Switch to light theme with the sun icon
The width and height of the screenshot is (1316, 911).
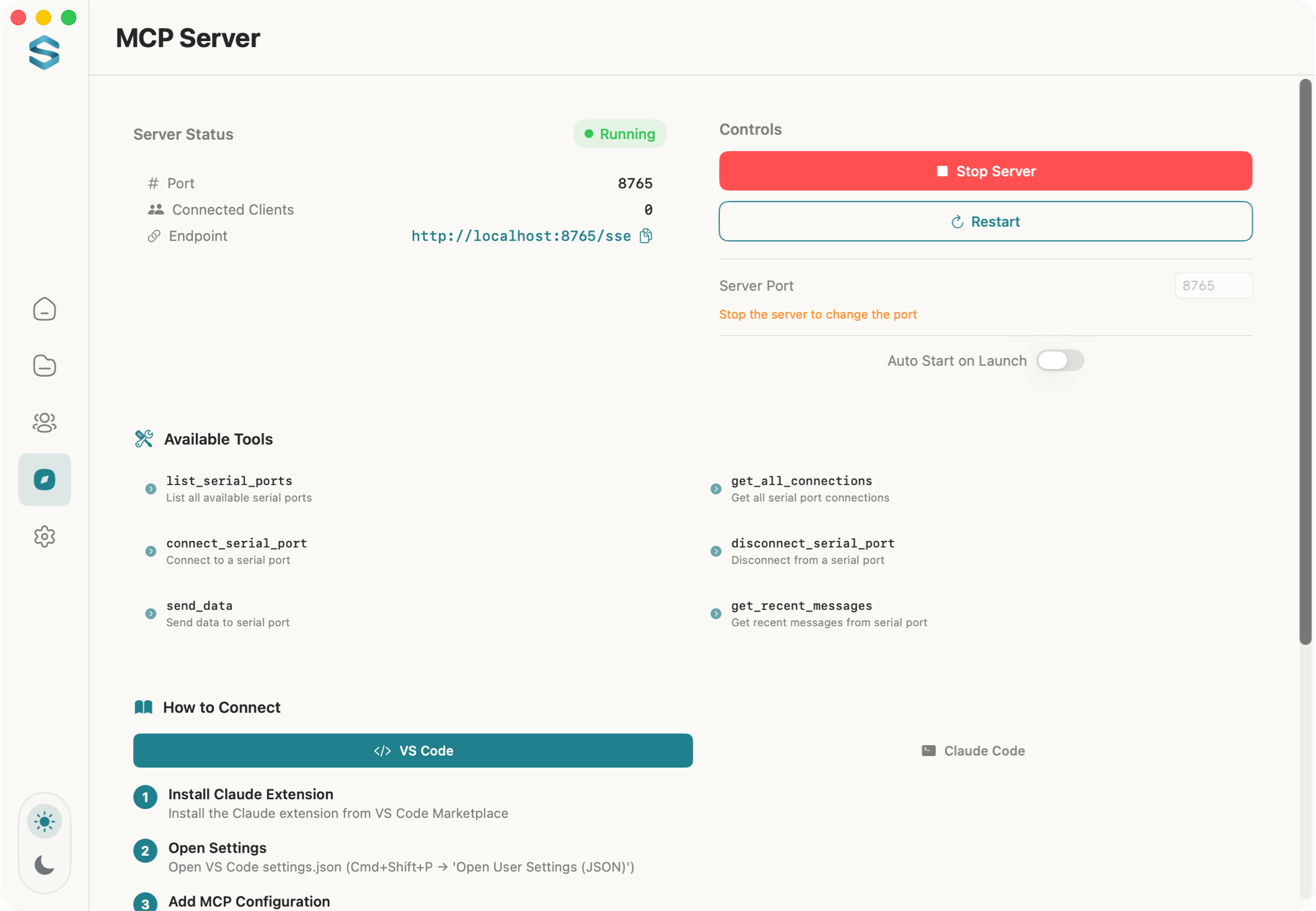tap(44, 821)
